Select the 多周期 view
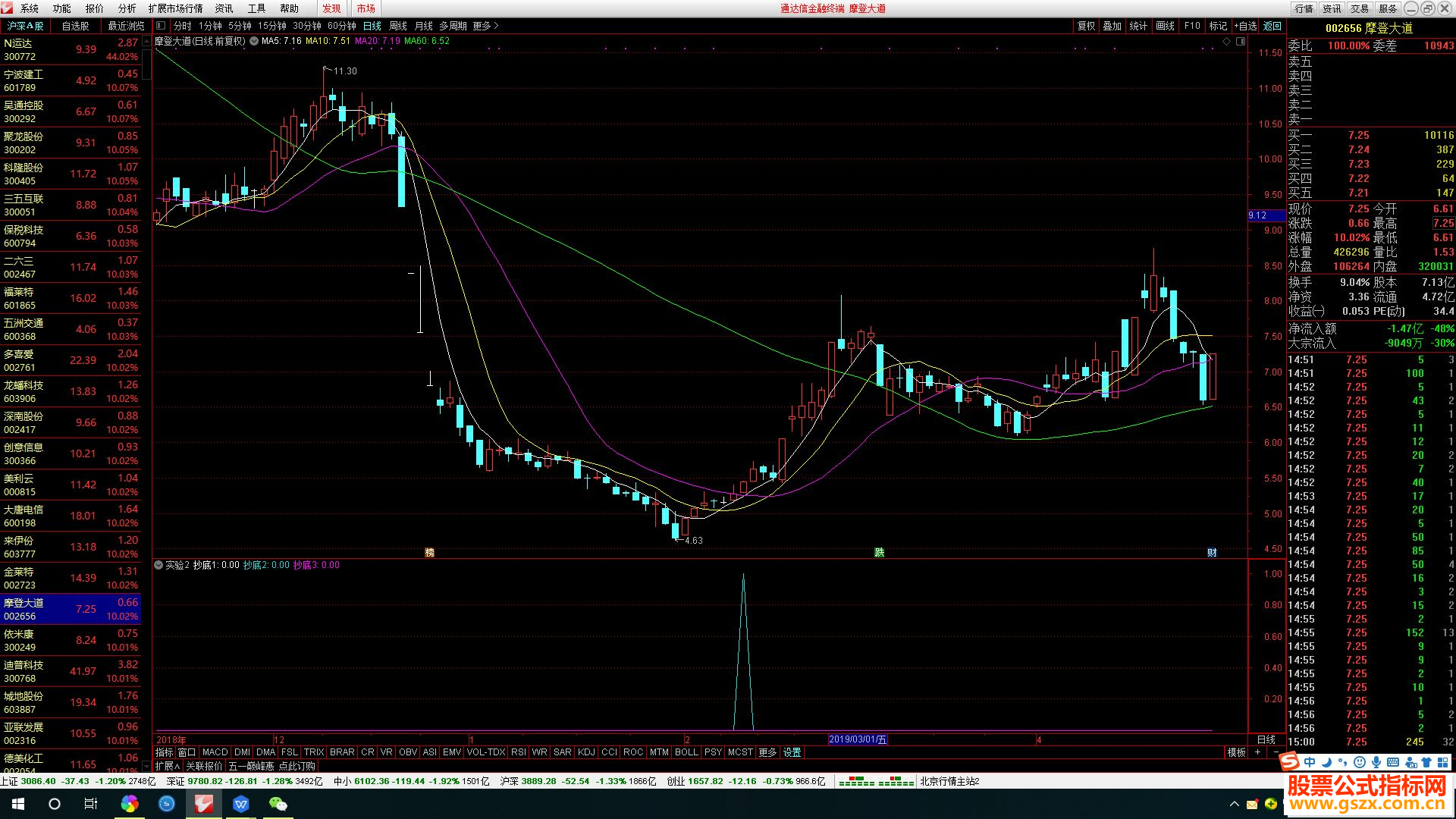Viewport: 1456px width, 819px height. (x=453, y=26)
